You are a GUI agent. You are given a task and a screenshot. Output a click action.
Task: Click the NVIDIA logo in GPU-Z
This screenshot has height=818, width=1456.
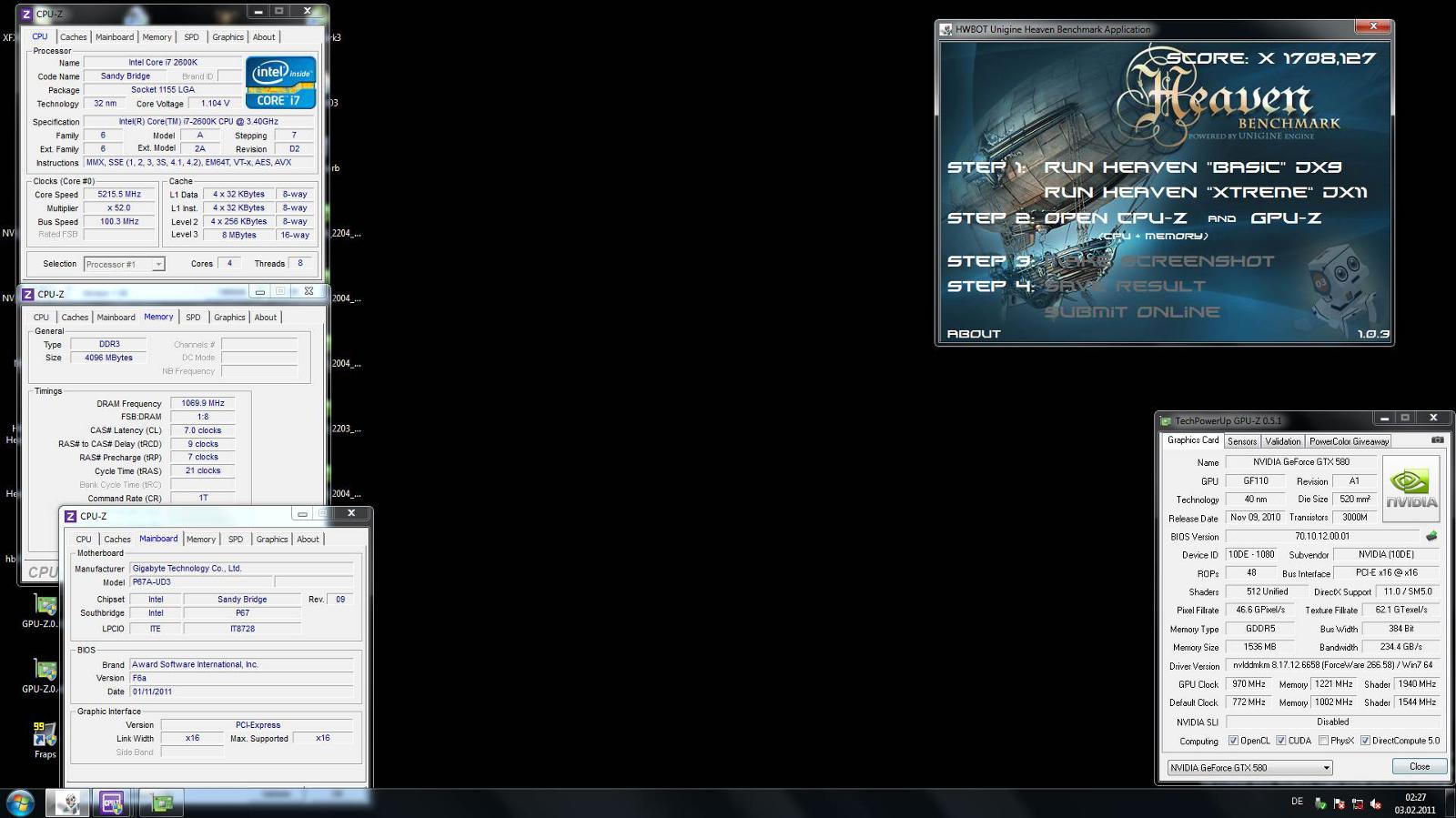1411,489
